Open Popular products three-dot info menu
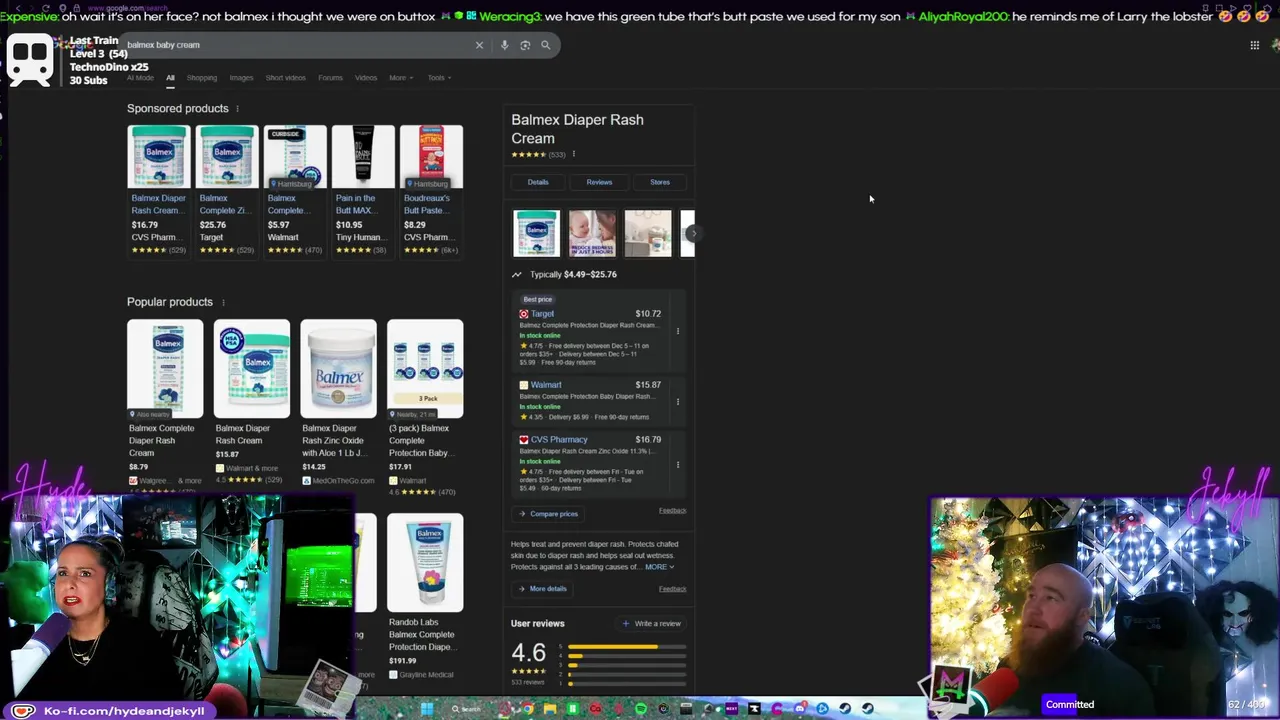Image resolution: width=1280 pixels, height=720 pixels. tap(222, 302)
